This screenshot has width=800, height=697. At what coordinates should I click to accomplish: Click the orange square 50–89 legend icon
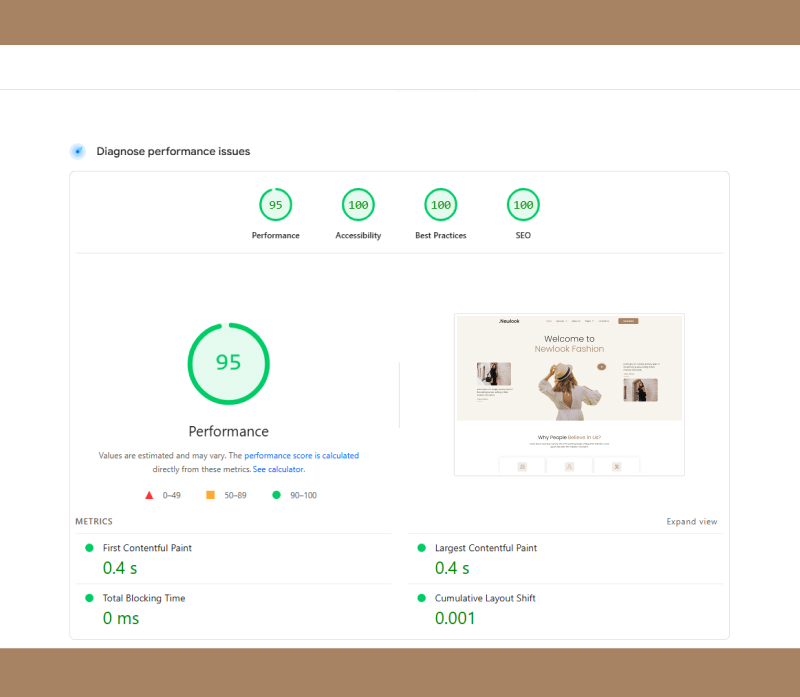tap(210, 495)
